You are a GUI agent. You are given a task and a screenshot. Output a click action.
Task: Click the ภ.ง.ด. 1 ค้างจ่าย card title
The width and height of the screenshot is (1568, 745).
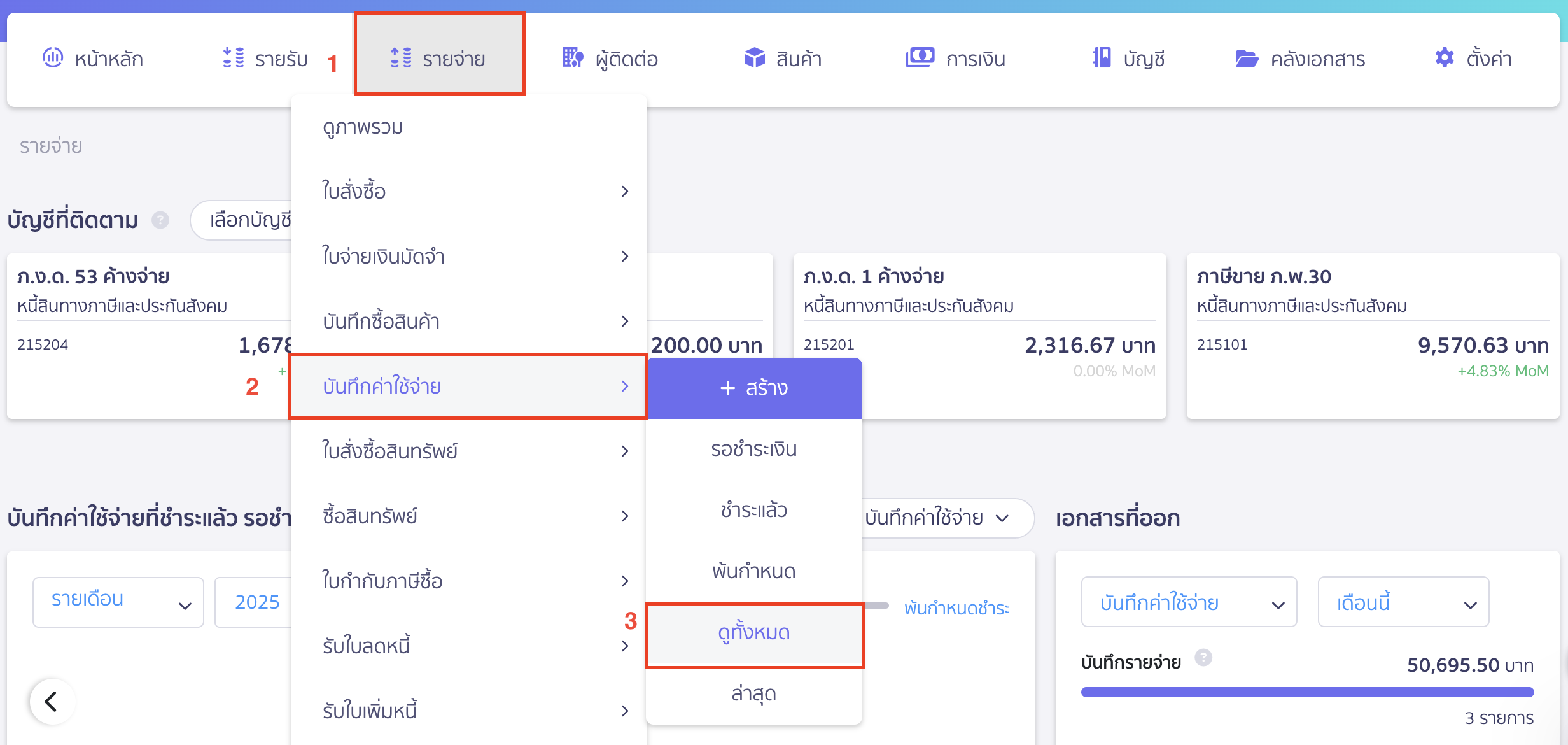pos(874,276)
